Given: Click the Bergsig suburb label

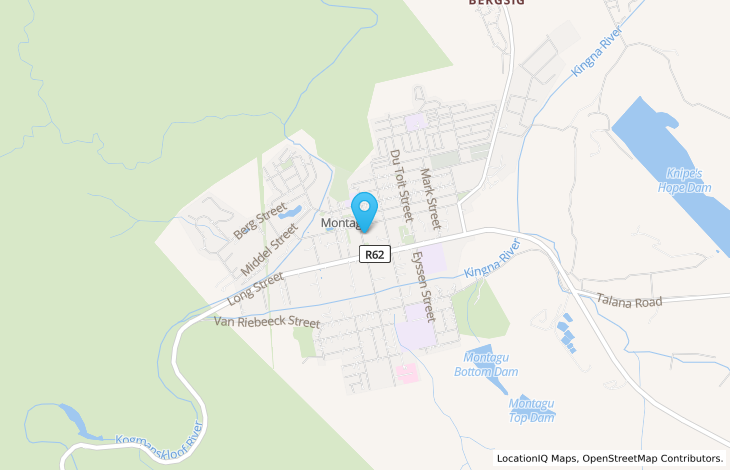Looking at the screenshot, I should pyautogui.click(x=497, y=2).
